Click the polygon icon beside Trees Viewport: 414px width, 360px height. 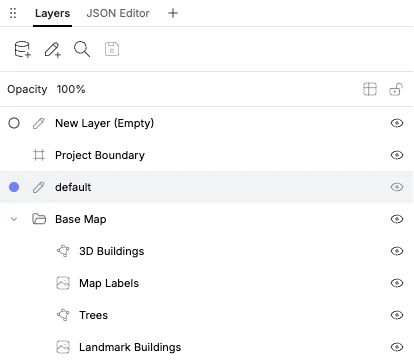(x=63, y=315)
